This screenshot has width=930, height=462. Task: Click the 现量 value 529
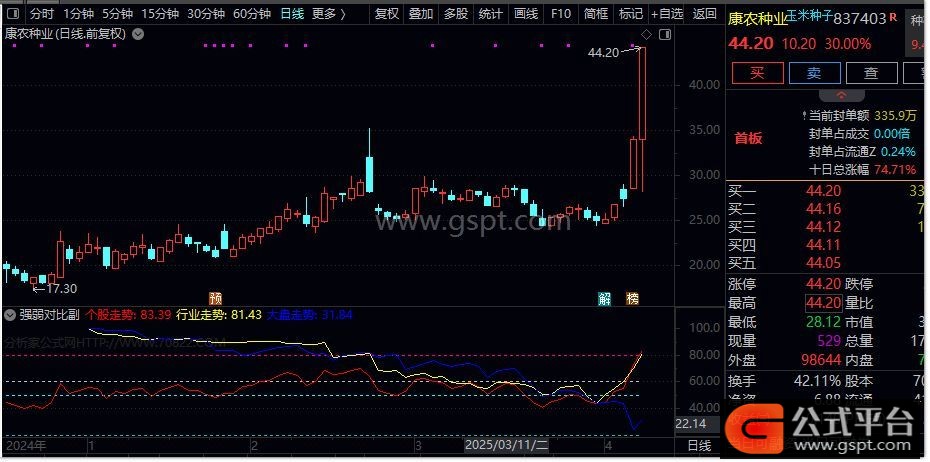coord(829,340)
